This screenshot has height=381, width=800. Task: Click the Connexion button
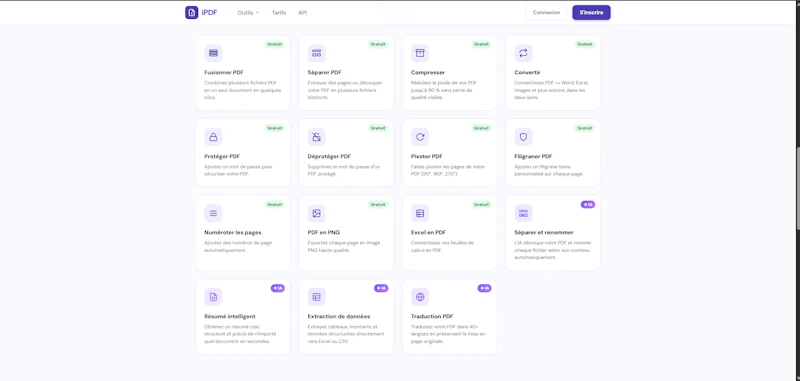[x=546, y=13]
